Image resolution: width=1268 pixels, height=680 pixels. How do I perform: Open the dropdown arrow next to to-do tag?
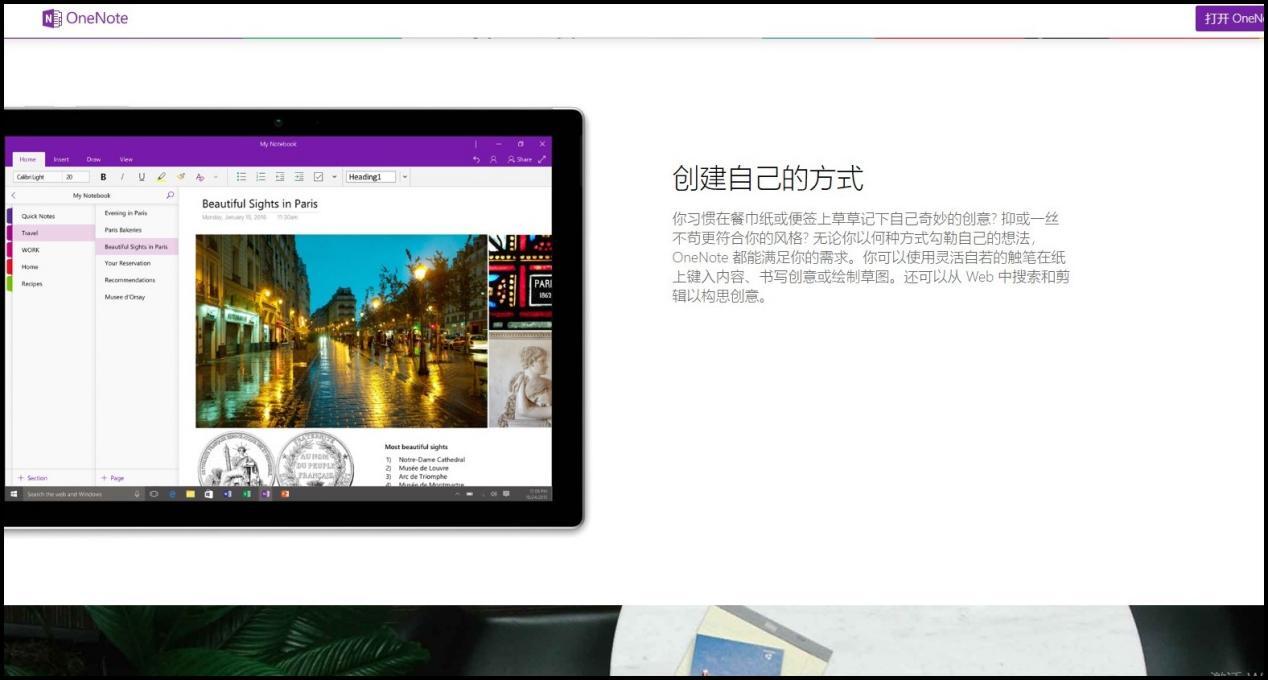tap(334, 177)
